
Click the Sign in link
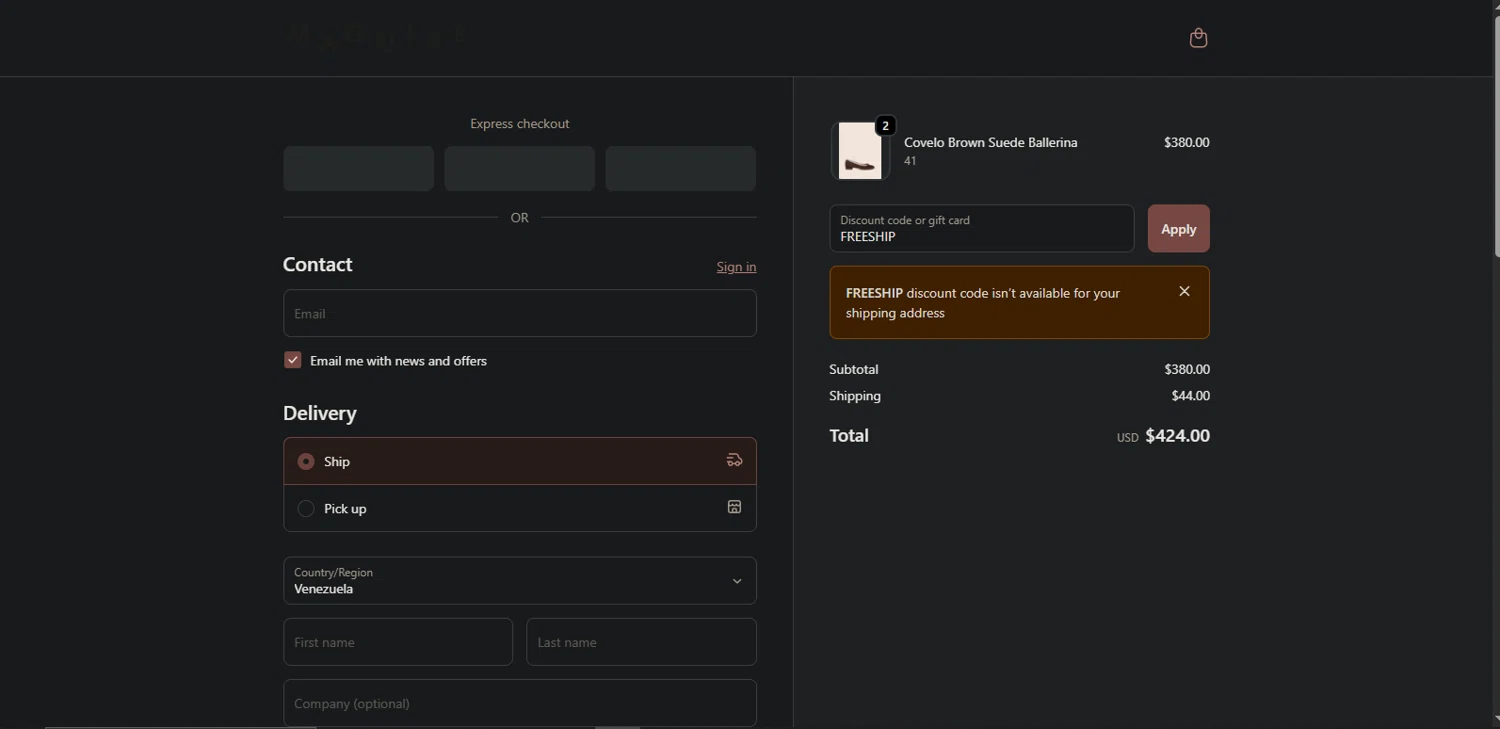(736, 267)
